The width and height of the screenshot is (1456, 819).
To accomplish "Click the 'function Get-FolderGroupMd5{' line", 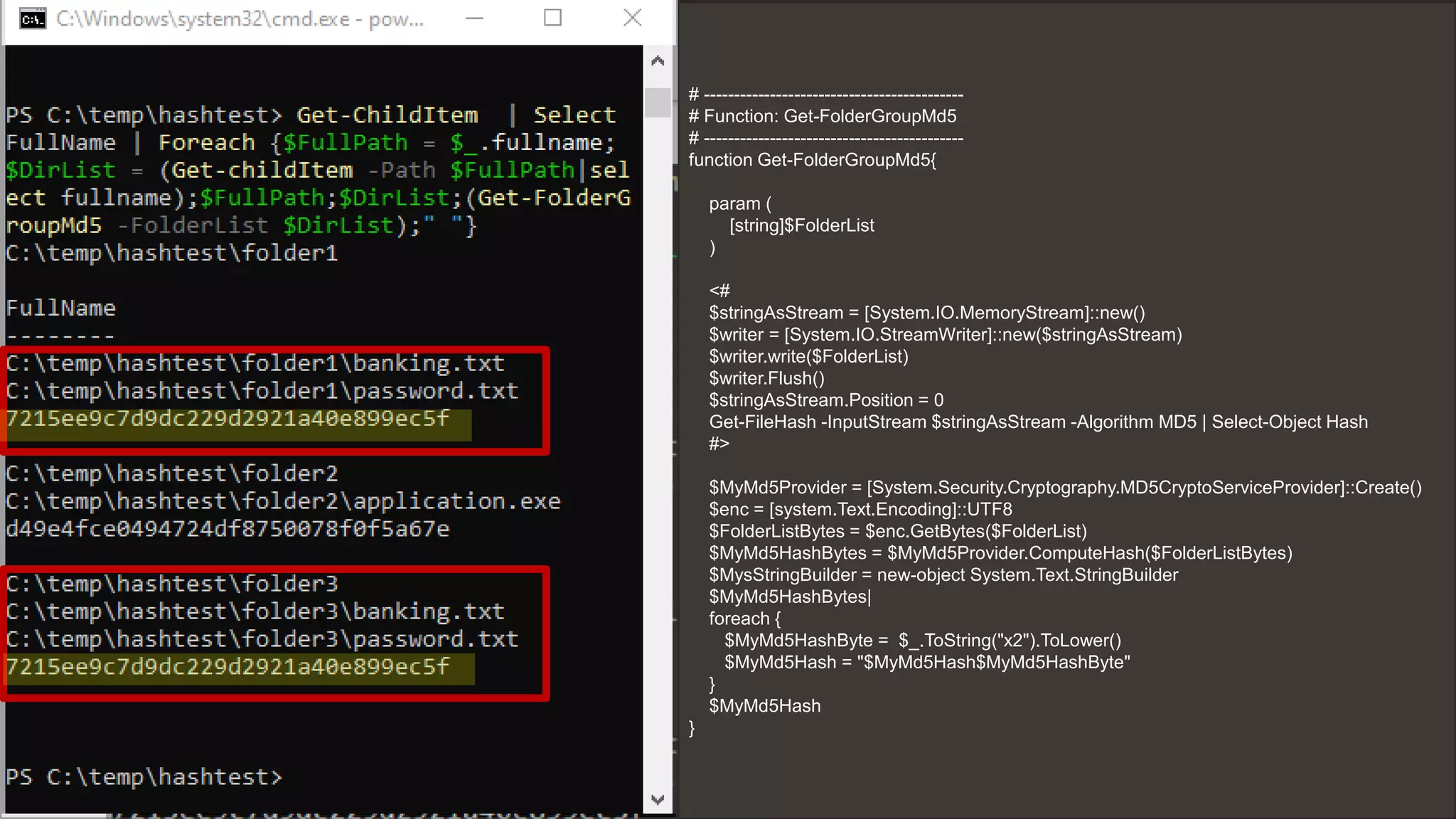I will pyautogui.click(x=813, y=160).
